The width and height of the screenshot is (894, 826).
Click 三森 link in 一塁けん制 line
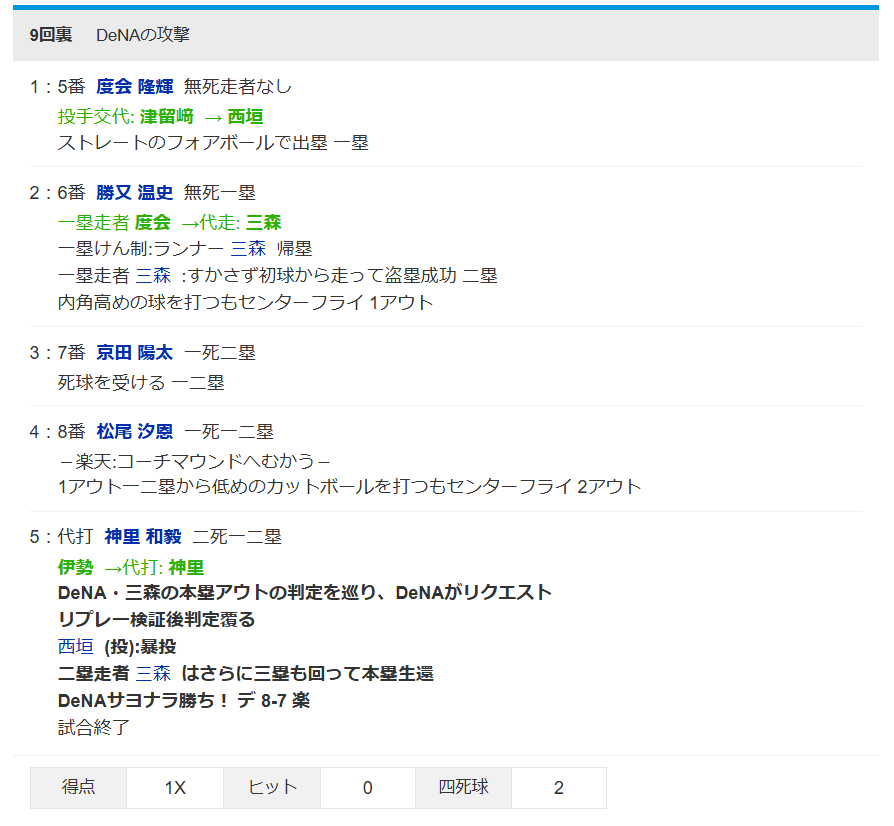249,249
